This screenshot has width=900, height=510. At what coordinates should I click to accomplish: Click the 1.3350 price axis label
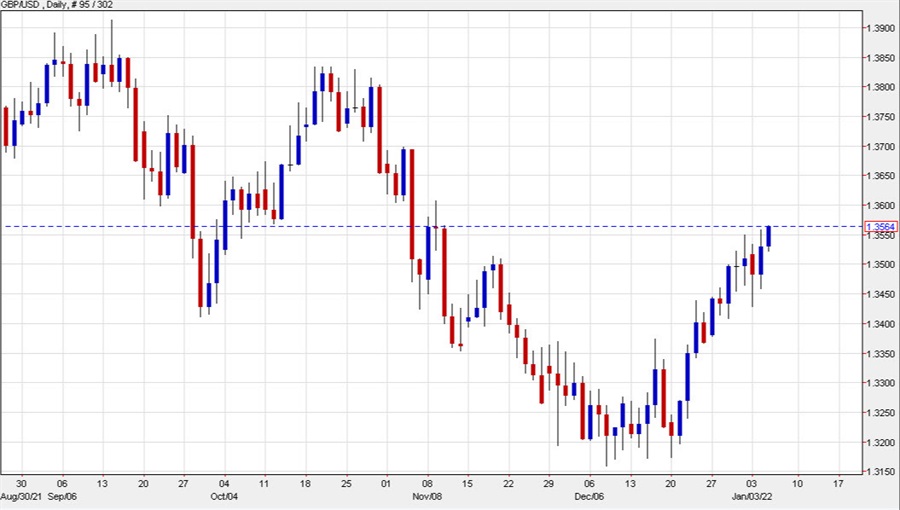point(881,354)
